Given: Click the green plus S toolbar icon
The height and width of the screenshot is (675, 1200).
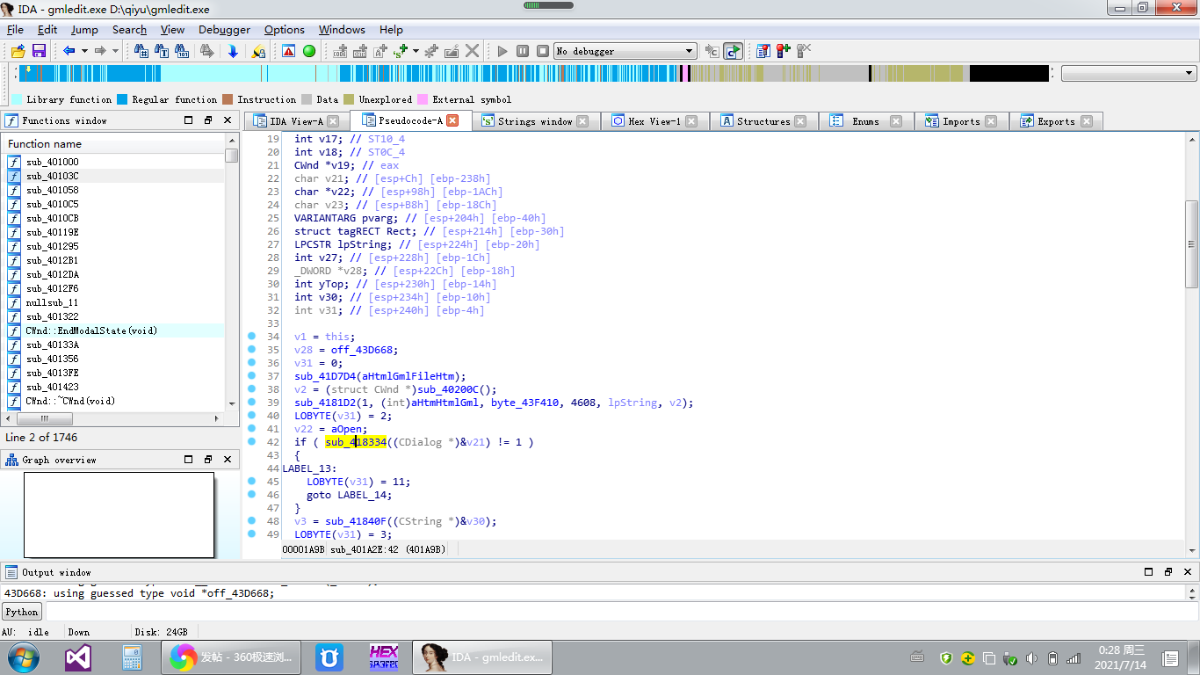Looking at the screenshot, I should click(x=401, y=51).
